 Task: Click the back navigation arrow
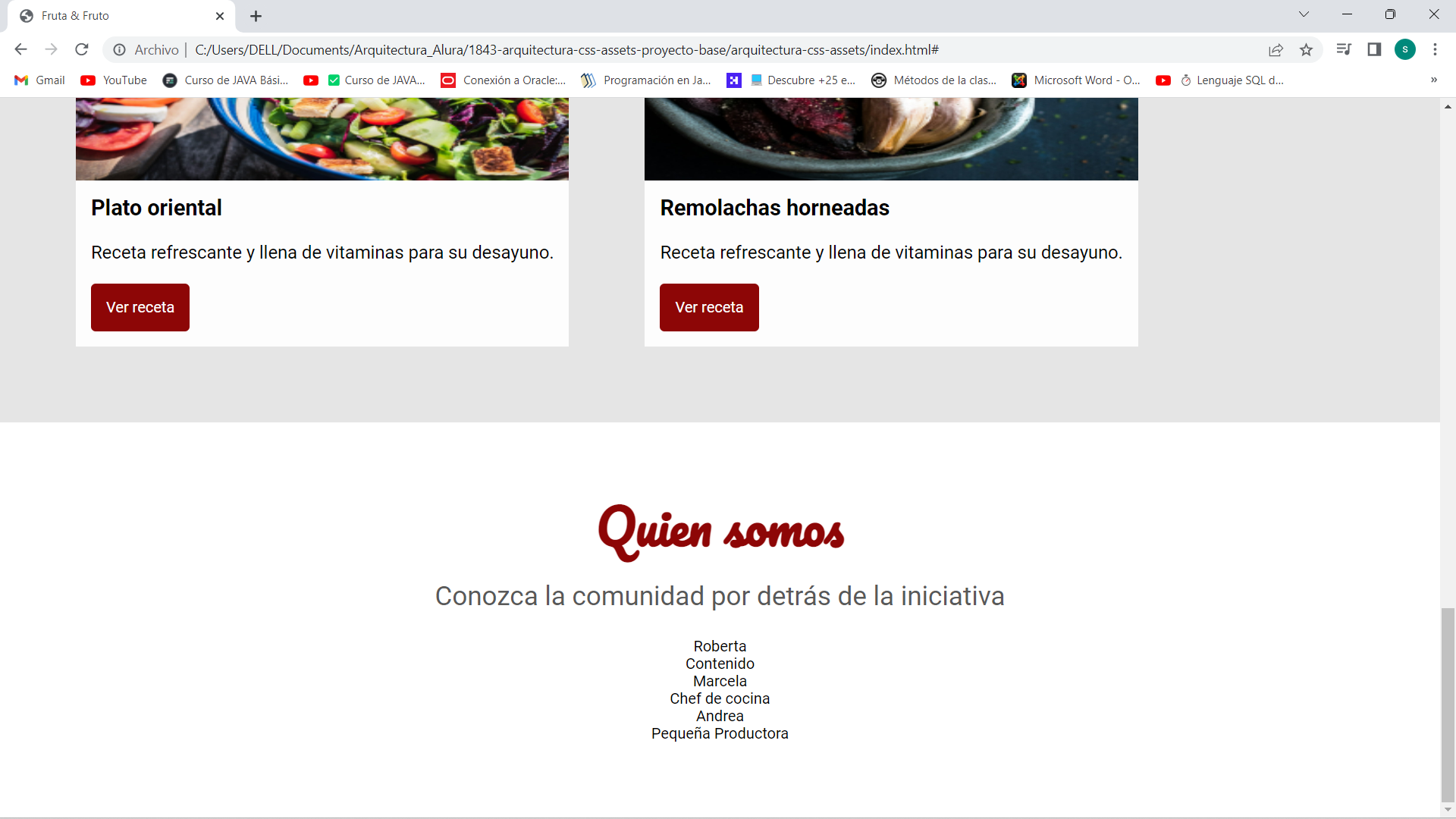pos(20,50)
